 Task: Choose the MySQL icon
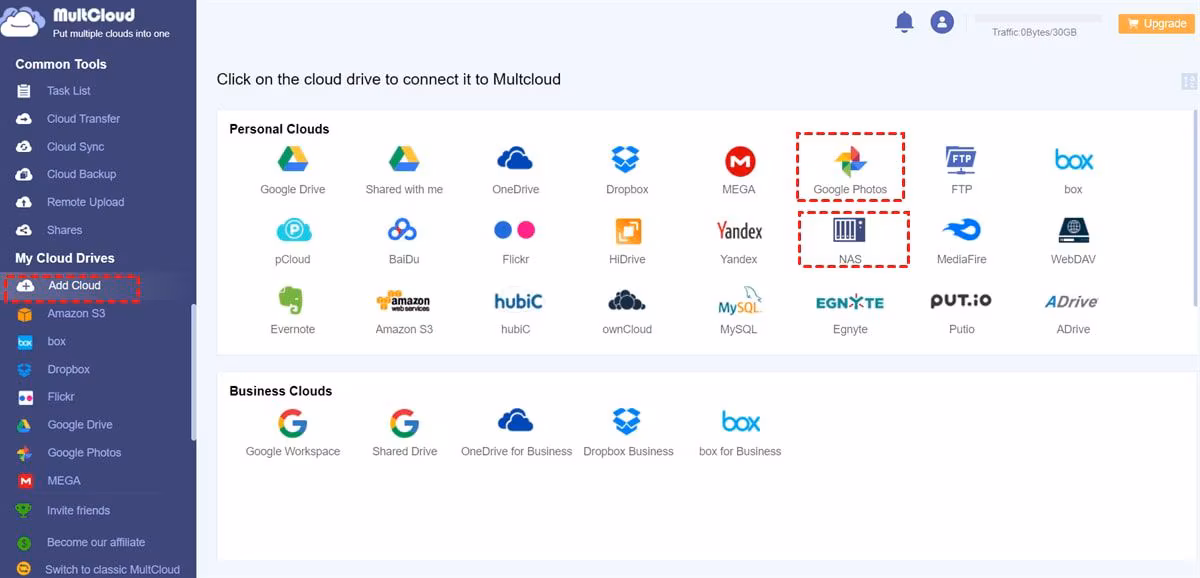739,301
